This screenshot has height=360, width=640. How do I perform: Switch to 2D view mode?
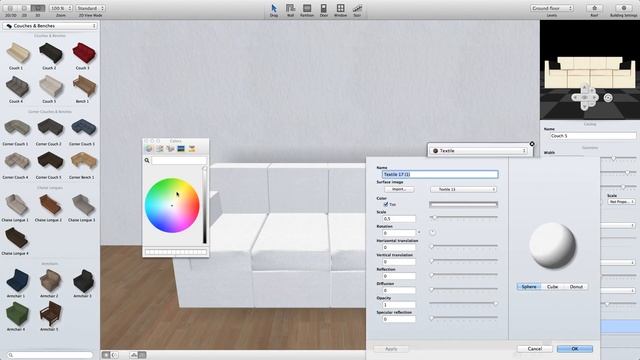click(24, 8)
